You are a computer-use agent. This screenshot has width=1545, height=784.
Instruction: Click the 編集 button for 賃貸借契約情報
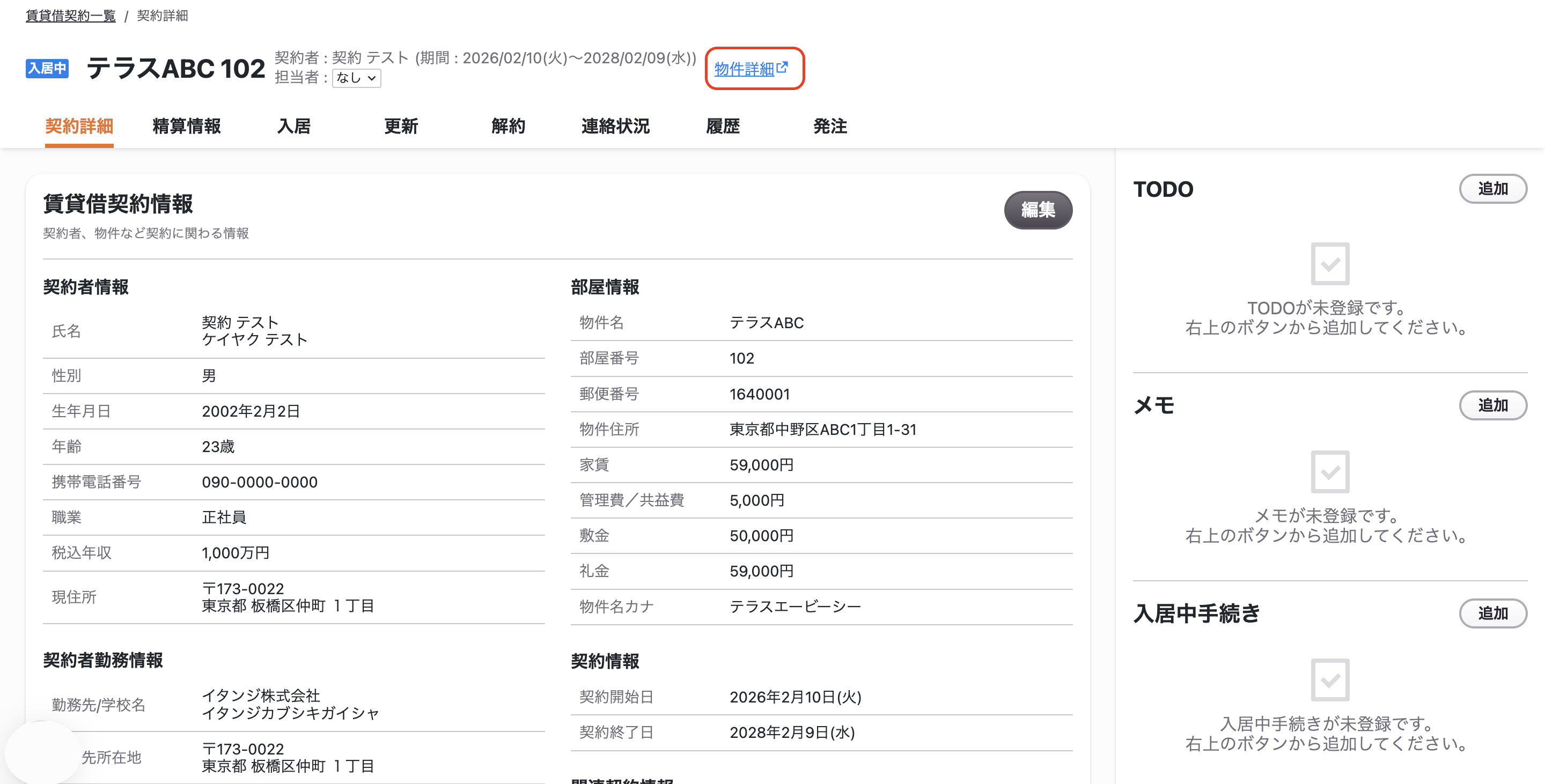[x=1038, y=210]
